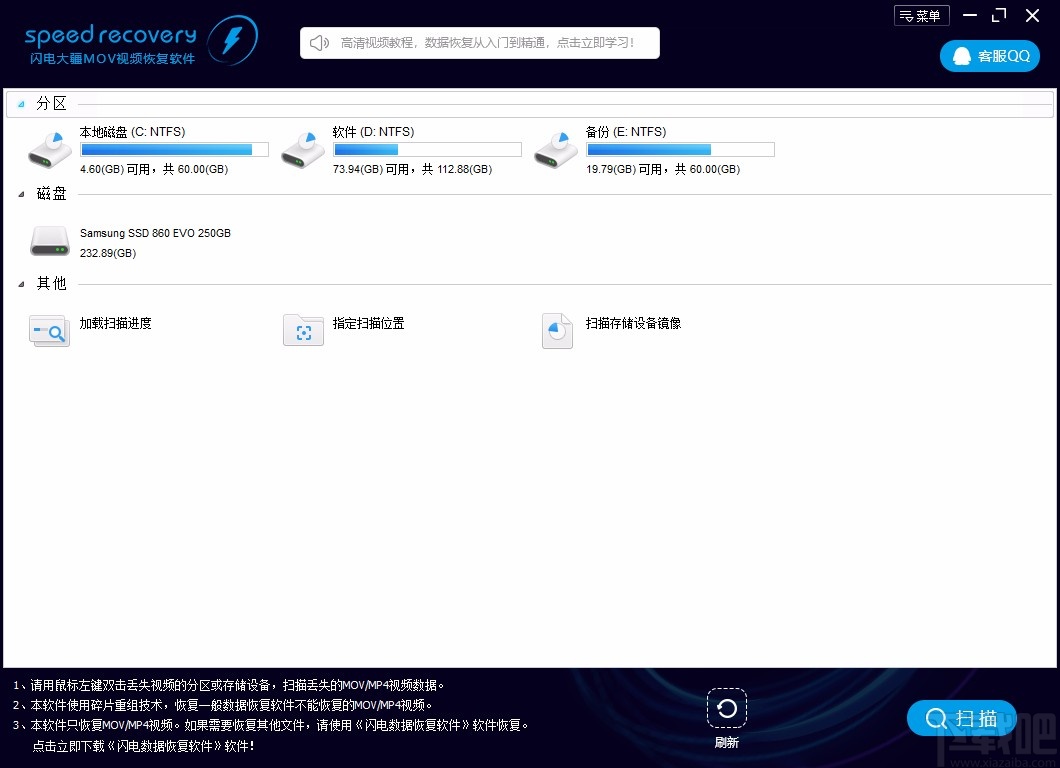This screenshot has width=1060, height=768.
Task: Select the 本地磁盘 (C: NTFS) partition icon
Action: click(48, 147)
